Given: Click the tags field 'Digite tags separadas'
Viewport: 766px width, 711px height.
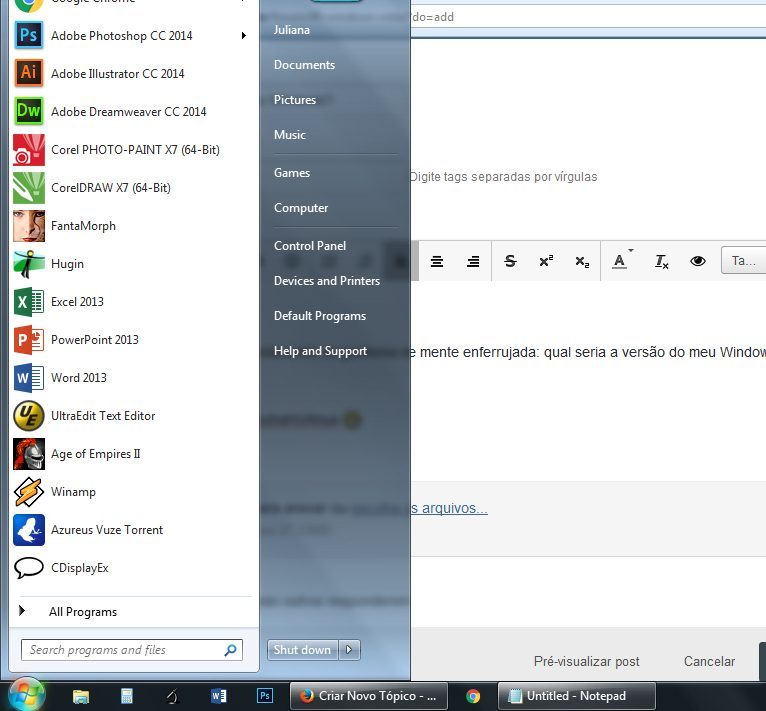Looking at the screenshot, I should (503, 177).
